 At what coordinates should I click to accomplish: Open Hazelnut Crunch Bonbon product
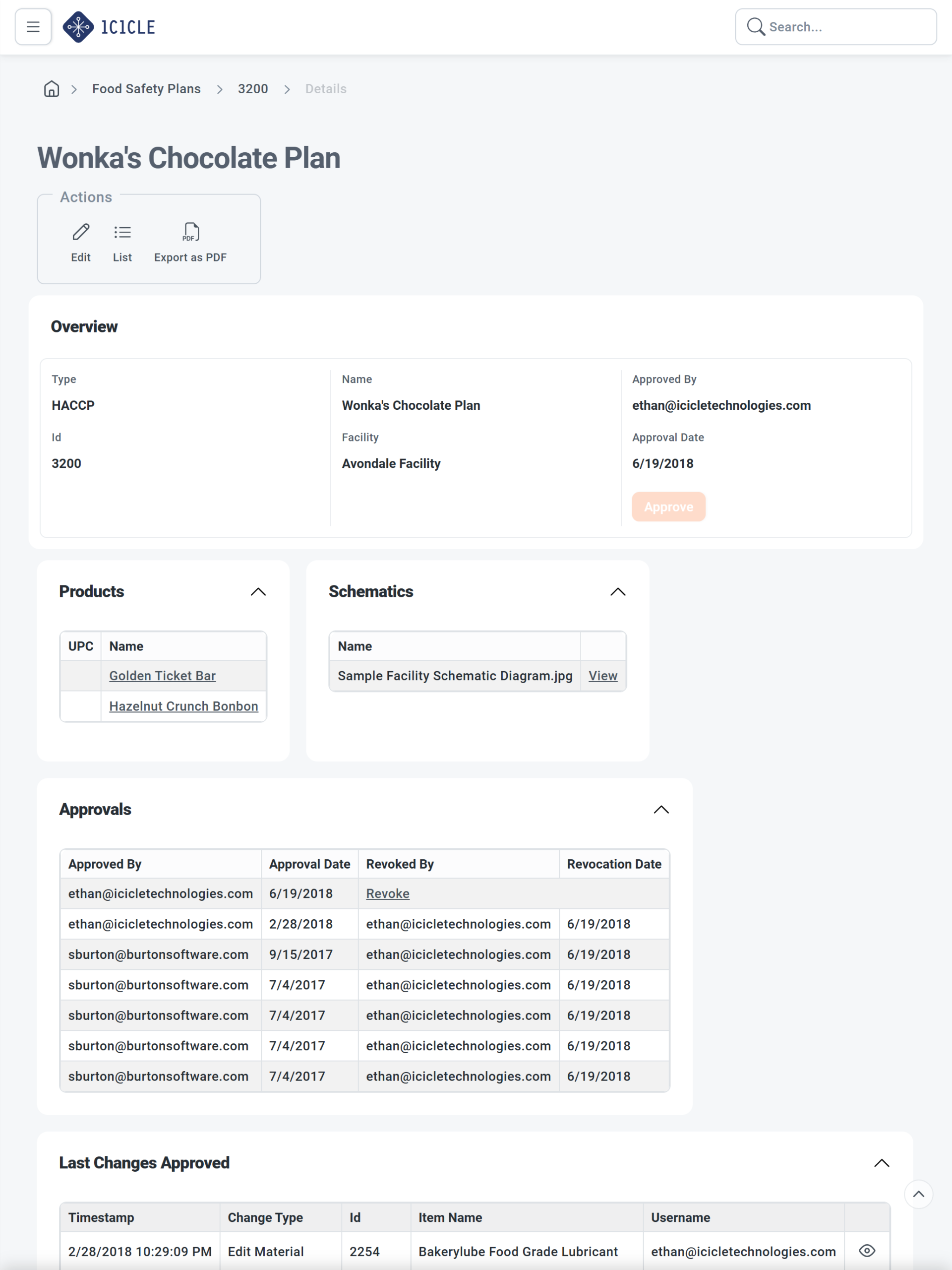coord(183,706)
